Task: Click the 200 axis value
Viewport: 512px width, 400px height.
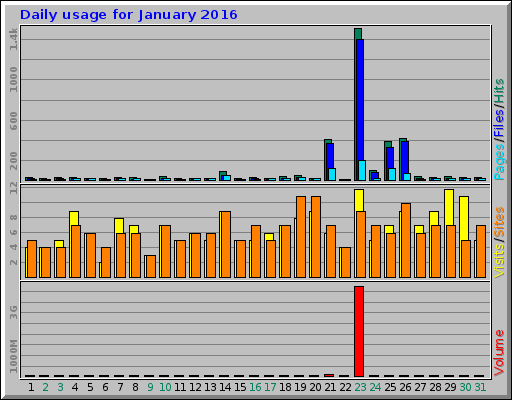Action: [13, 161]
